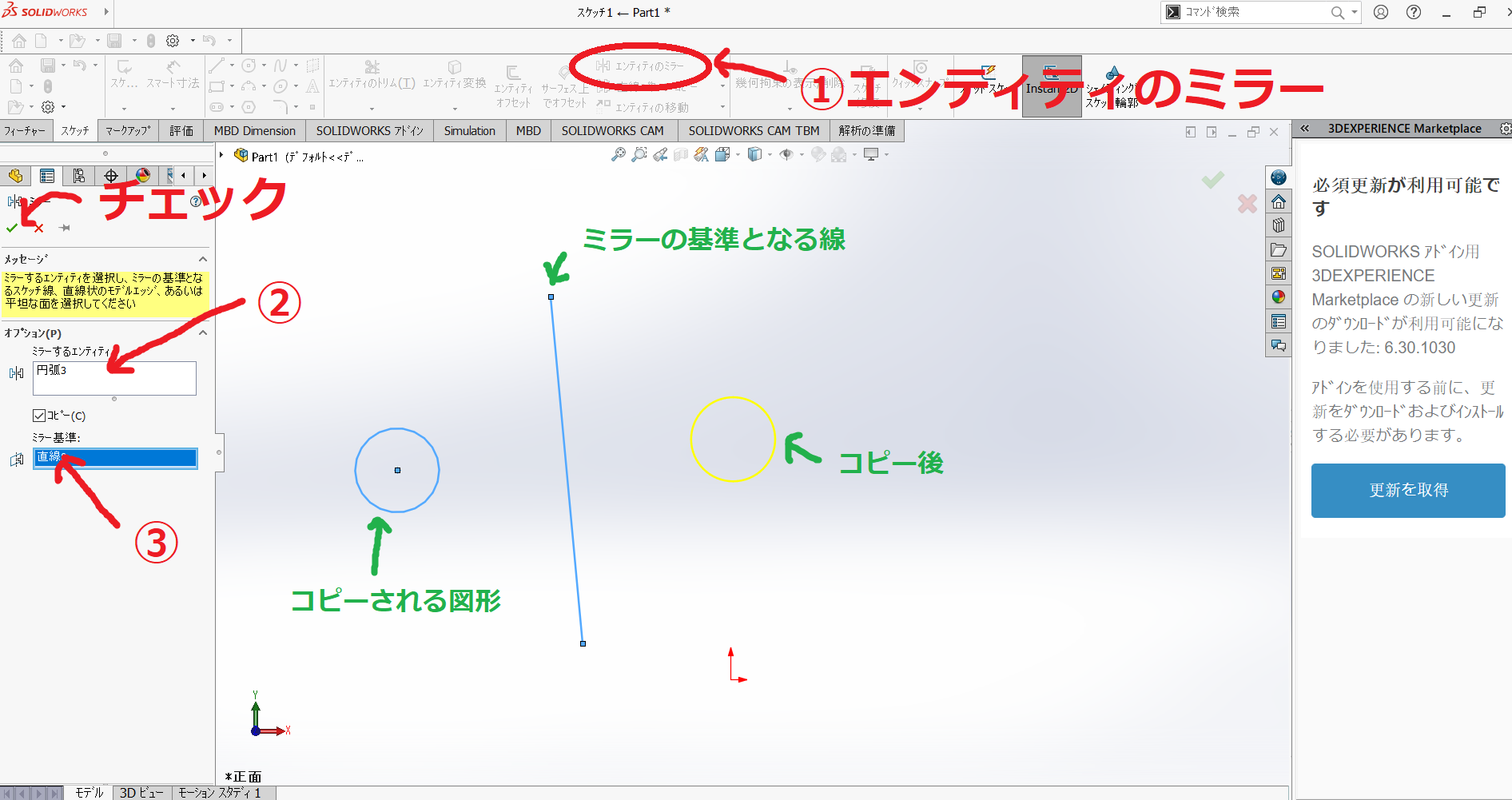Click the エンティティ変換 command
The height and width of the screenshot is (800, 1512).
(x=454, y=75)
